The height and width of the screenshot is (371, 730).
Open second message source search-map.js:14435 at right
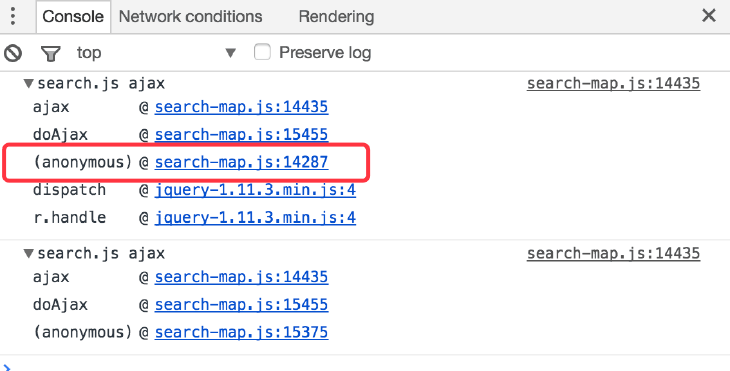pos(613,254)
